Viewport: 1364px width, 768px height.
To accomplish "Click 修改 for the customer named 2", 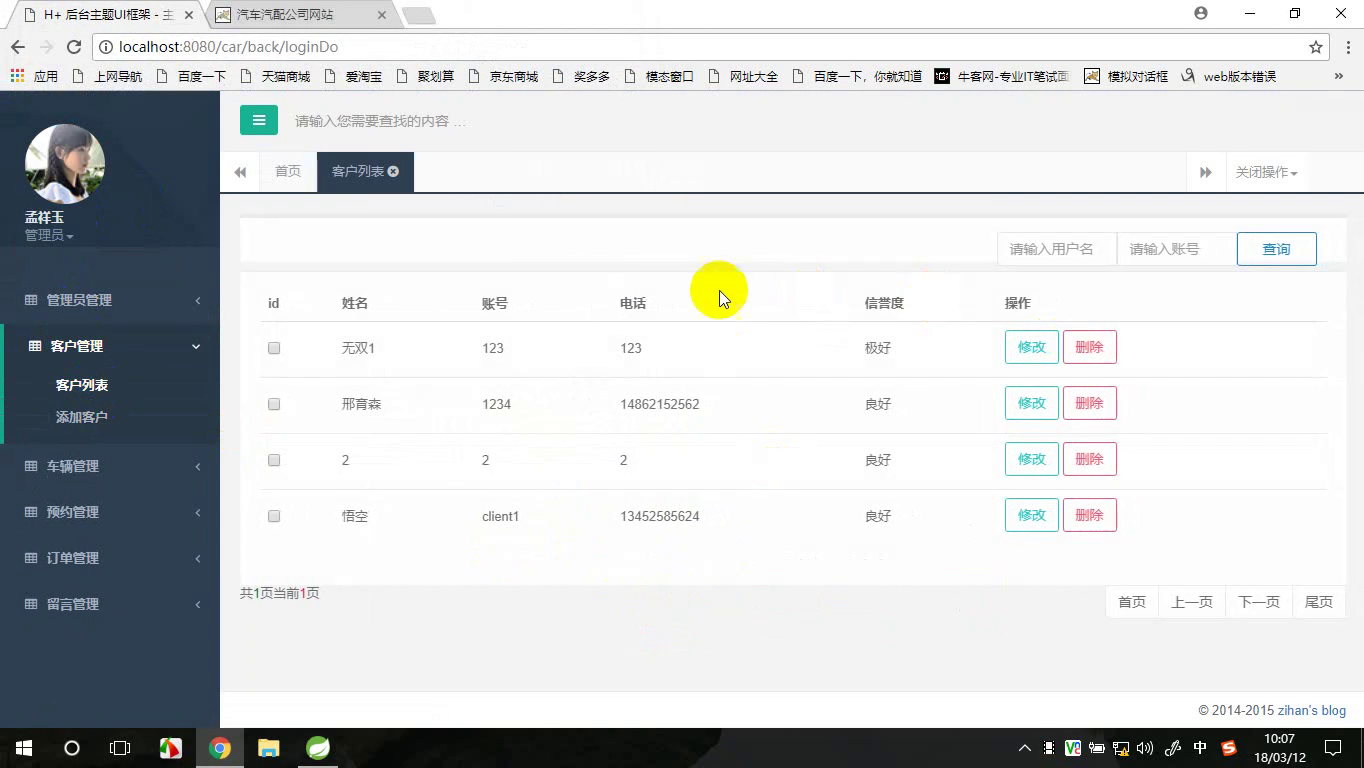I will [1031, 459].
